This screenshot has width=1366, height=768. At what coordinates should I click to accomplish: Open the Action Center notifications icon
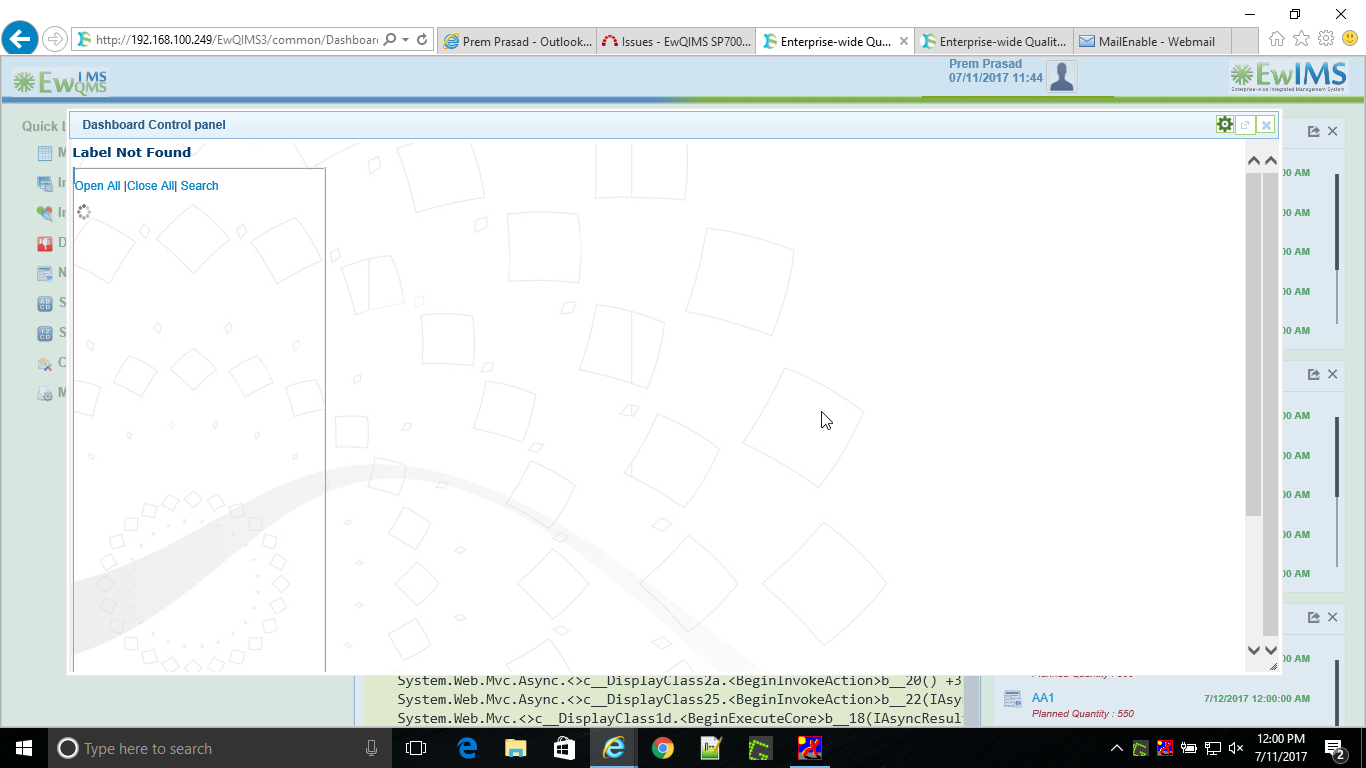coord(1336,748)
